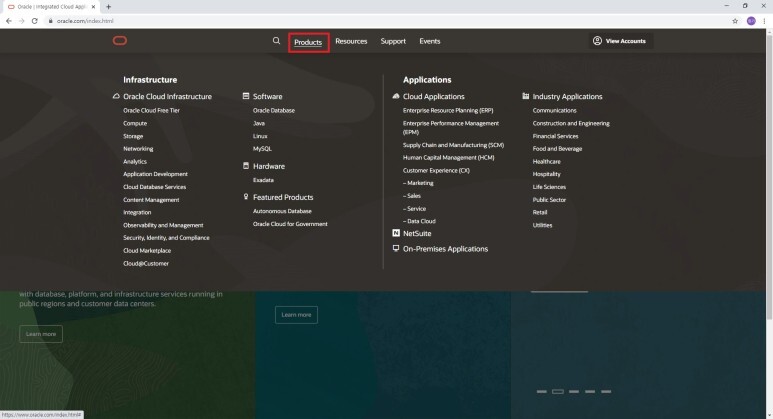Click the View Accounts button
773x419 pixels.
(620, 41)
